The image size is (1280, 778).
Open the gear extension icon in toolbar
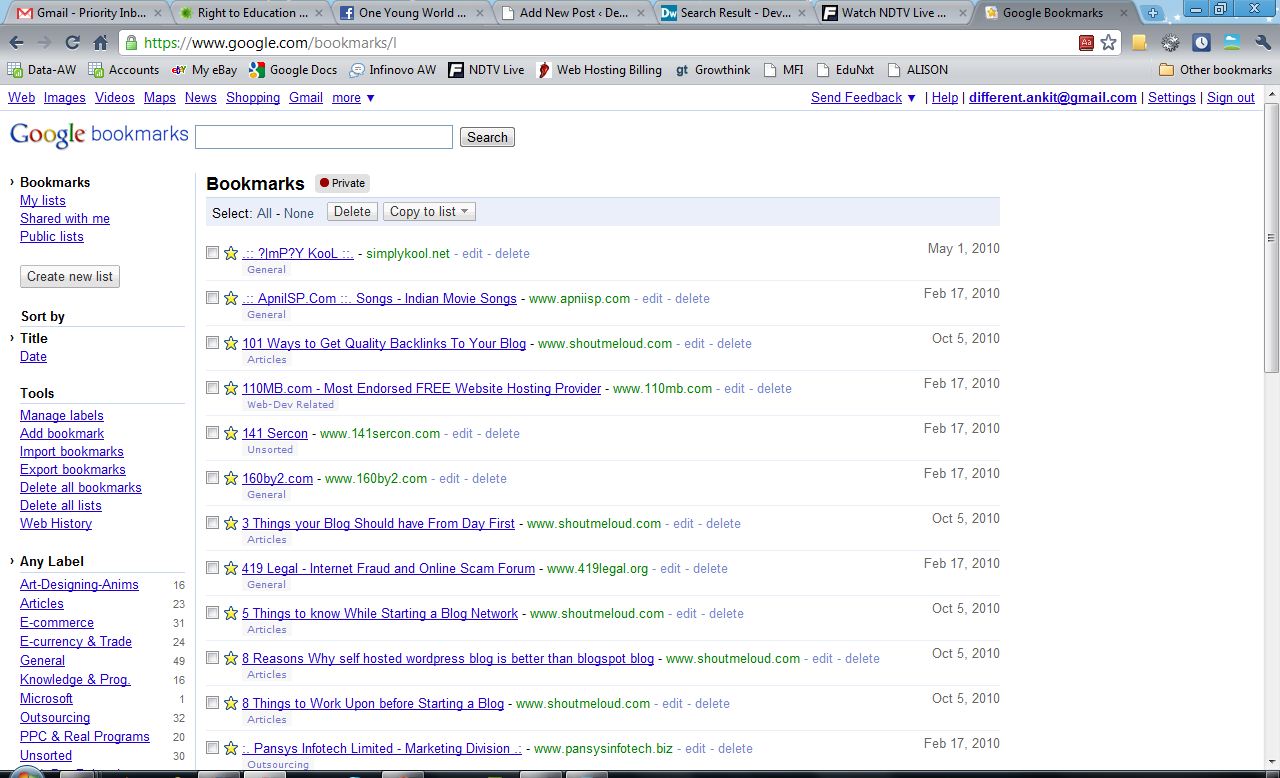[1170, 43]
